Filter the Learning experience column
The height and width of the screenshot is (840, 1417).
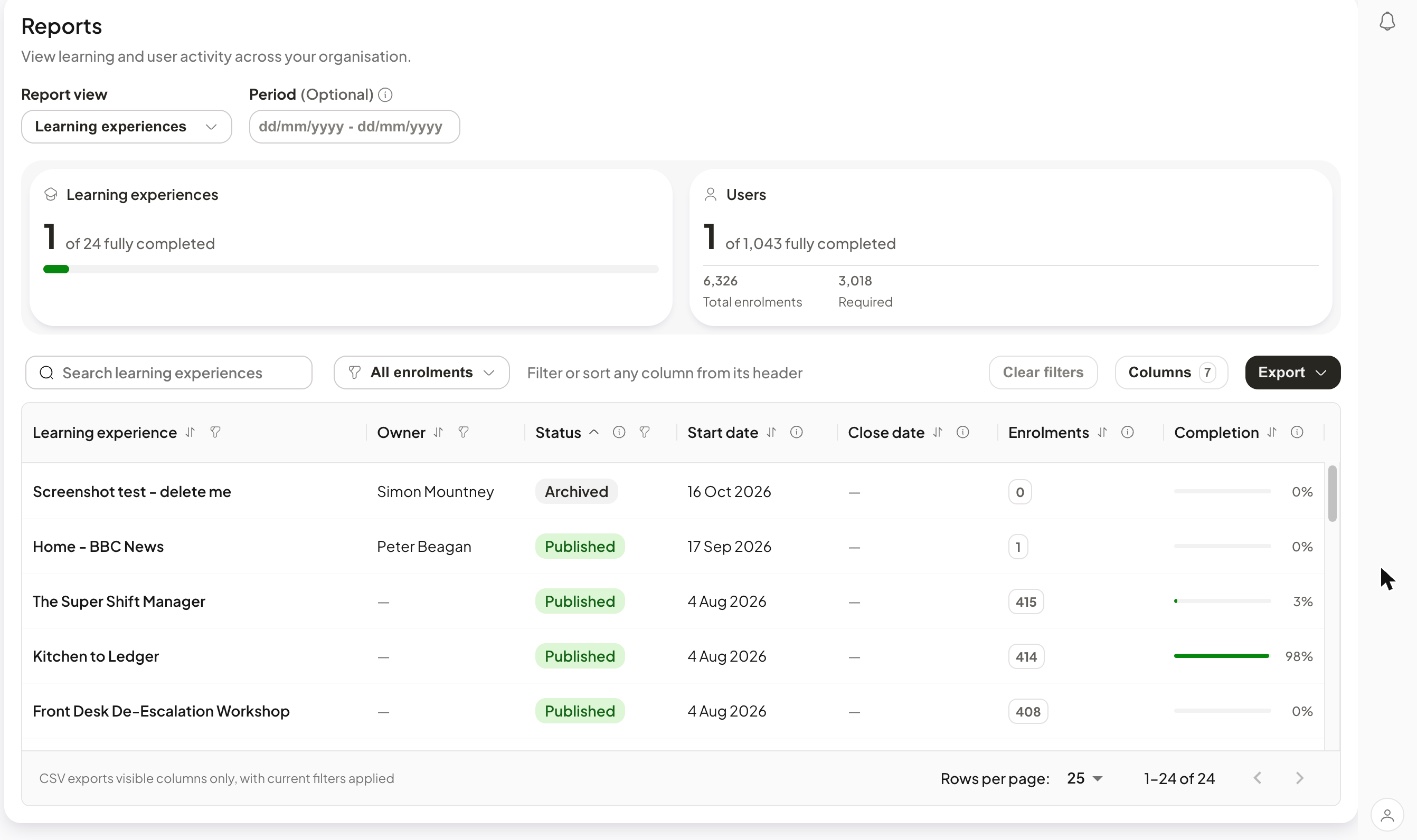215,433
